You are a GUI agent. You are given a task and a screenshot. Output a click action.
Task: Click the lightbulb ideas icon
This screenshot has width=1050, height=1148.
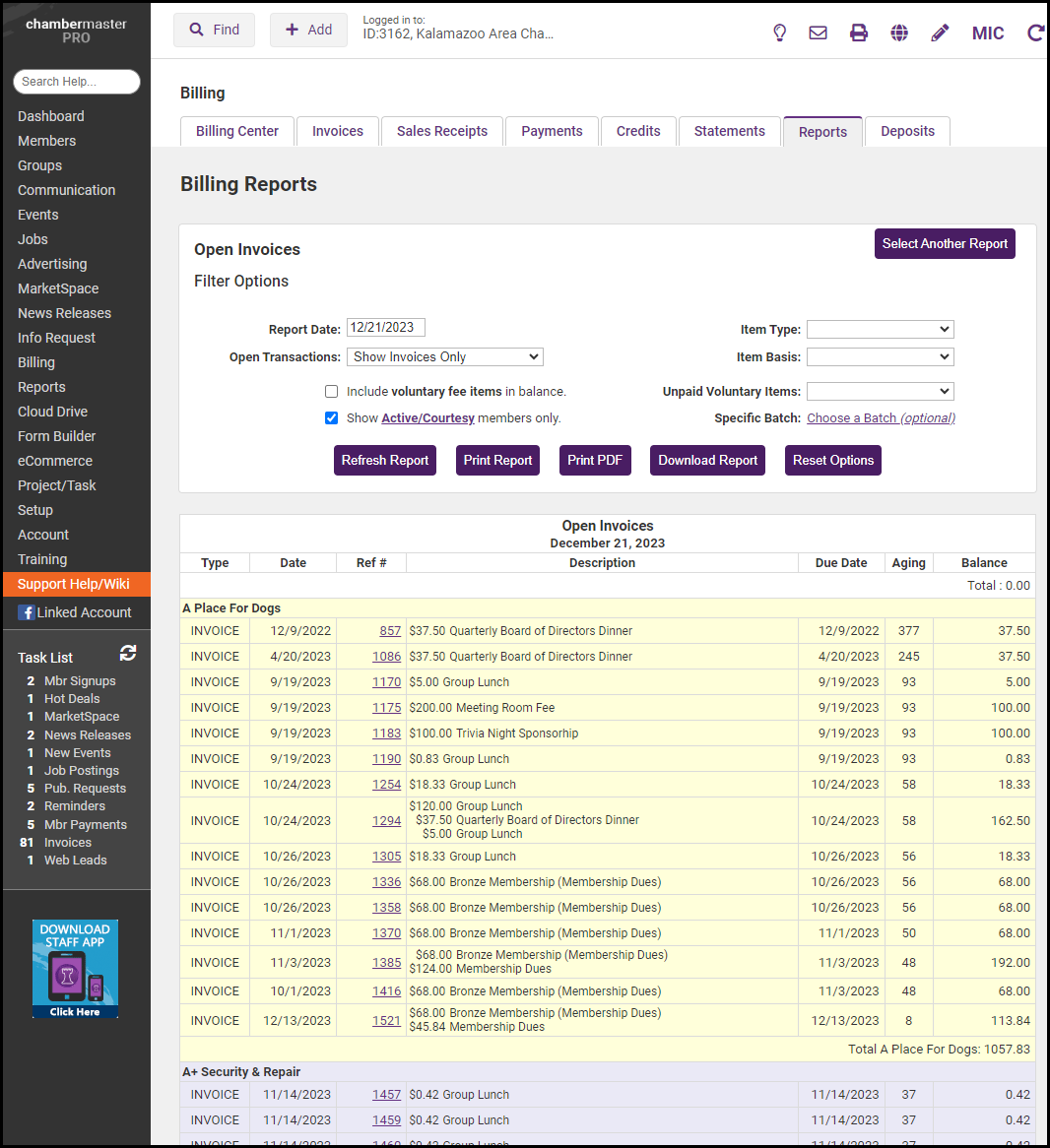(780, 32)
